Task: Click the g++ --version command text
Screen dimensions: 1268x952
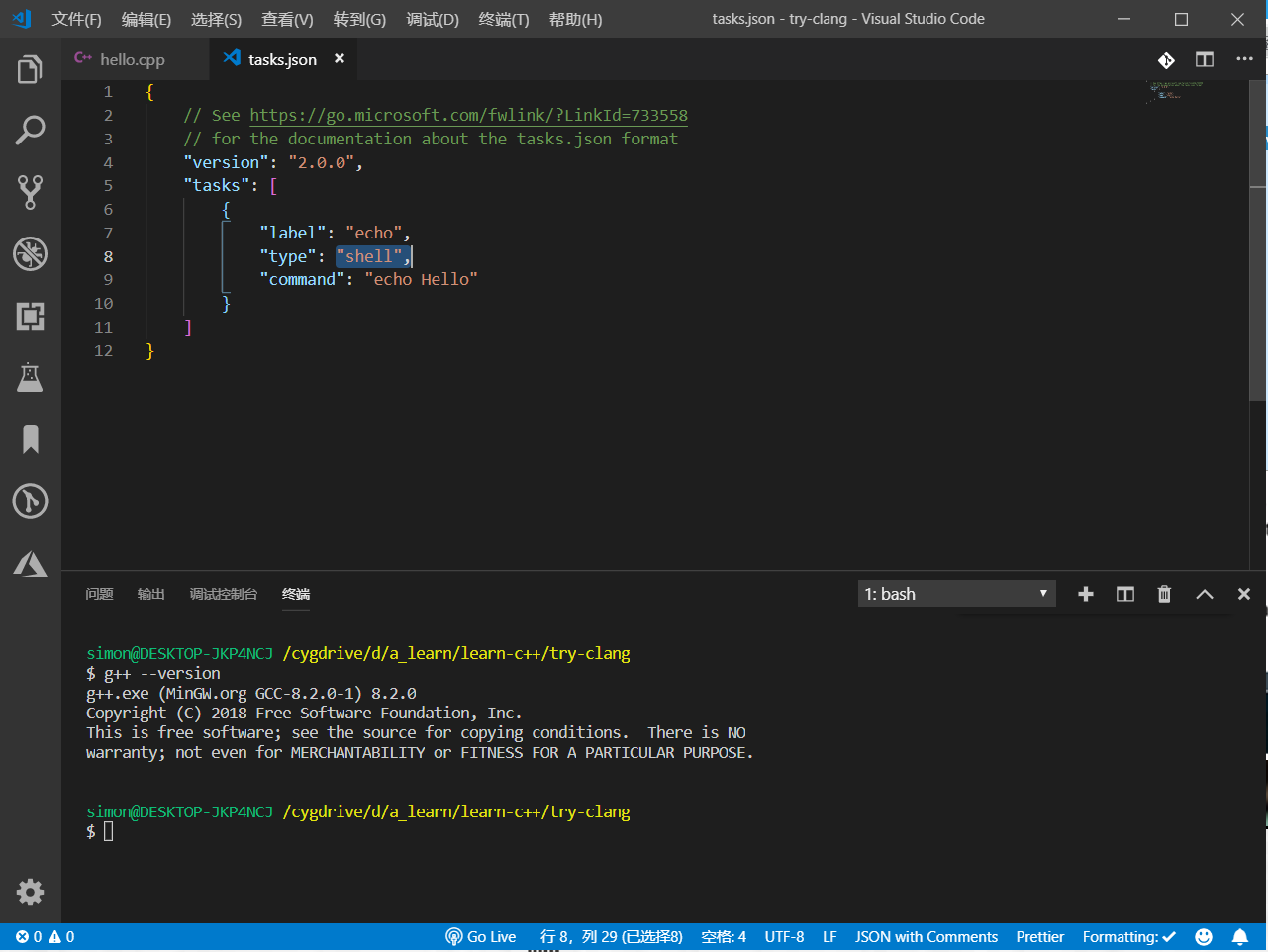Action: pos(162,673)
